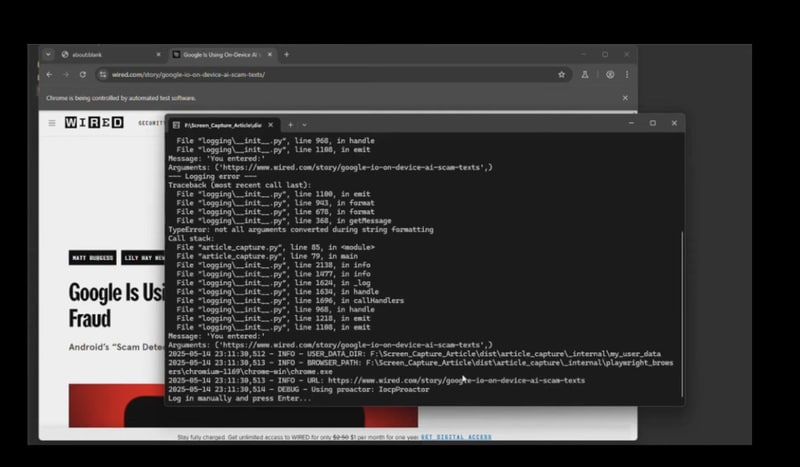Add a new terminal tab
This screenshot has width=800, height=467.
point(290,125)
